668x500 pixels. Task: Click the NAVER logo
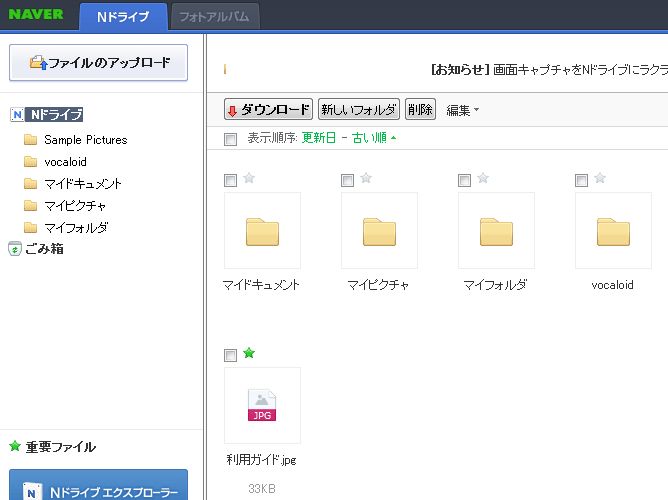(x=36, y=14)
